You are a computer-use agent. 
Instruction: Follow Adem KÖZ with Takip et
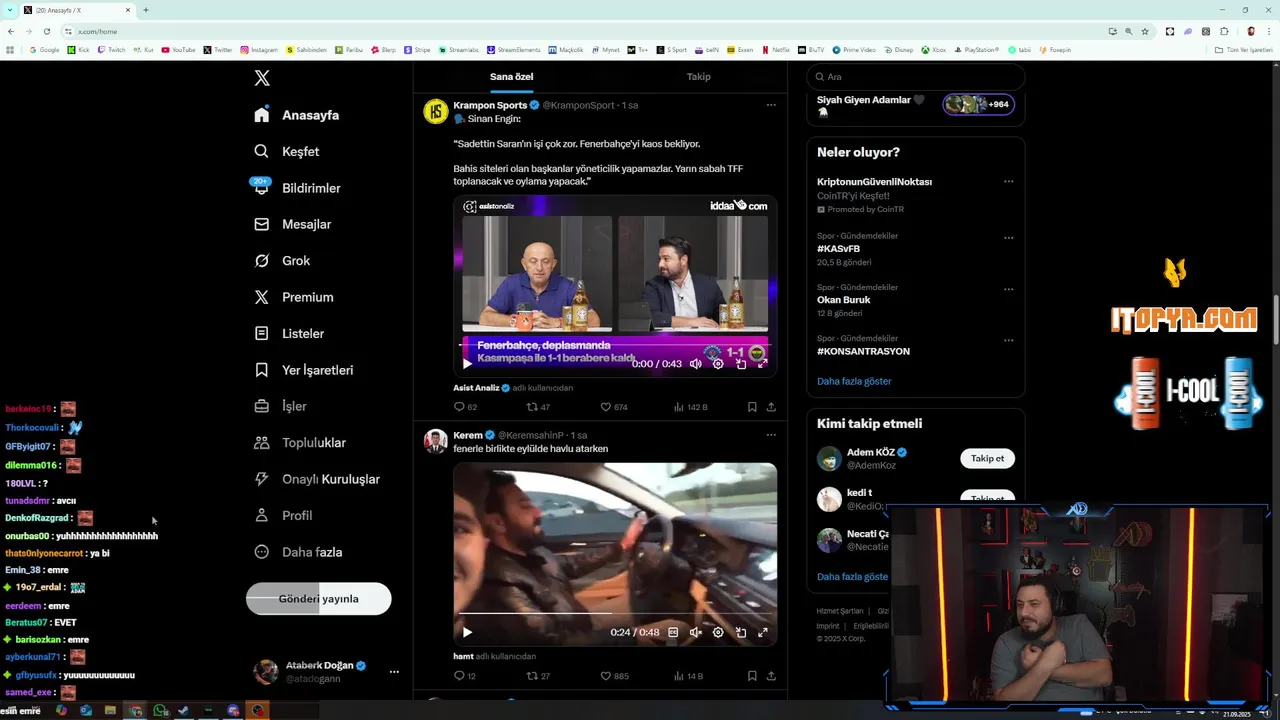(x=987, y=458)
